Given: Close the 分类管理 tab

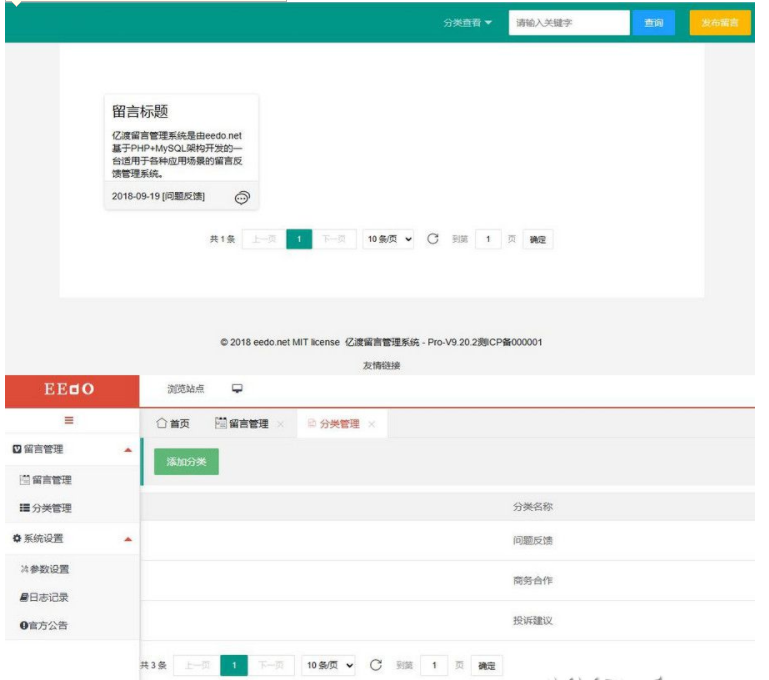Looking at the screenshot, I should click(x=372, y=424).
